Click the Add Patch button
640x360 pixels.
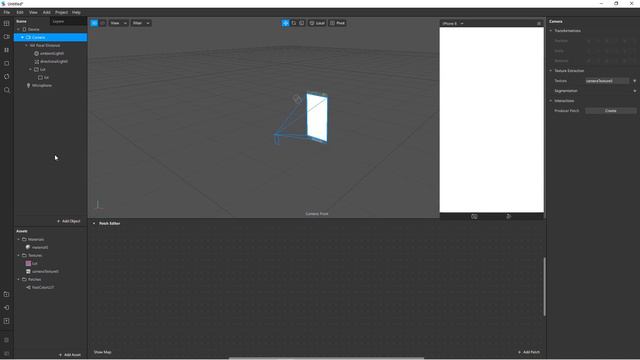[x=529, y=352]
